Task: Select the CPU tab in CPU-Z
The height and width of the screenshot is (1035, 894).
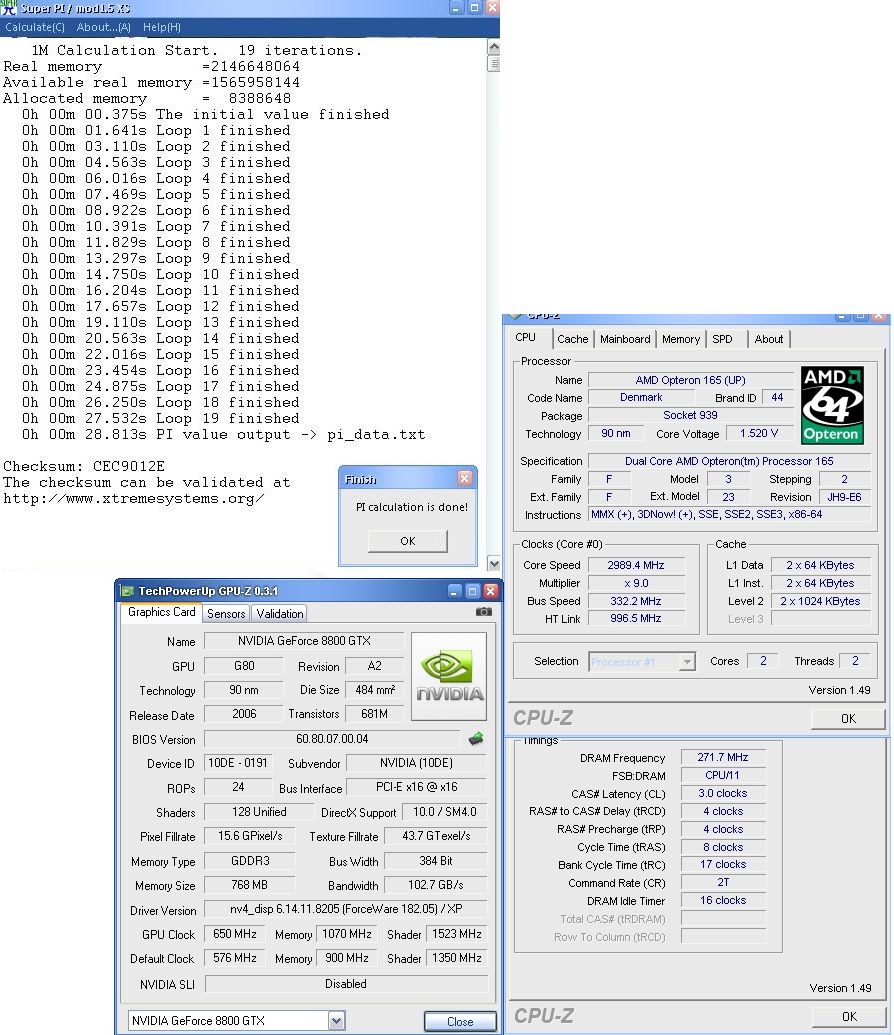Action: 526,337
